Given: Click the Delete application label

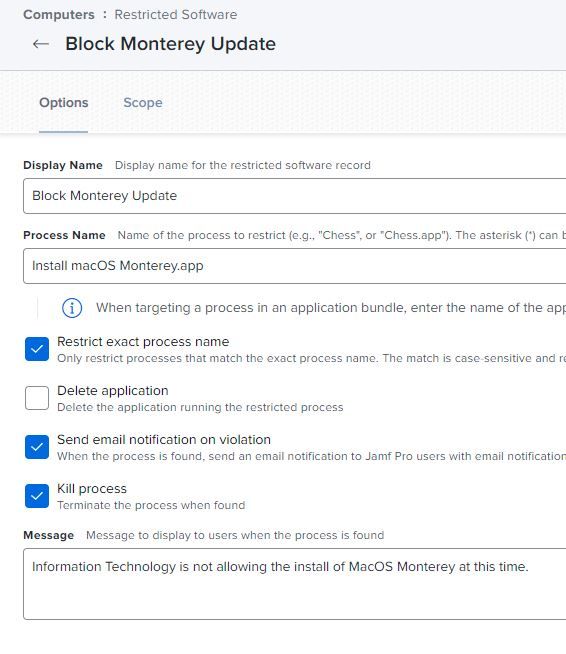Looking at the screenshot, I should [x=113, y=390].
